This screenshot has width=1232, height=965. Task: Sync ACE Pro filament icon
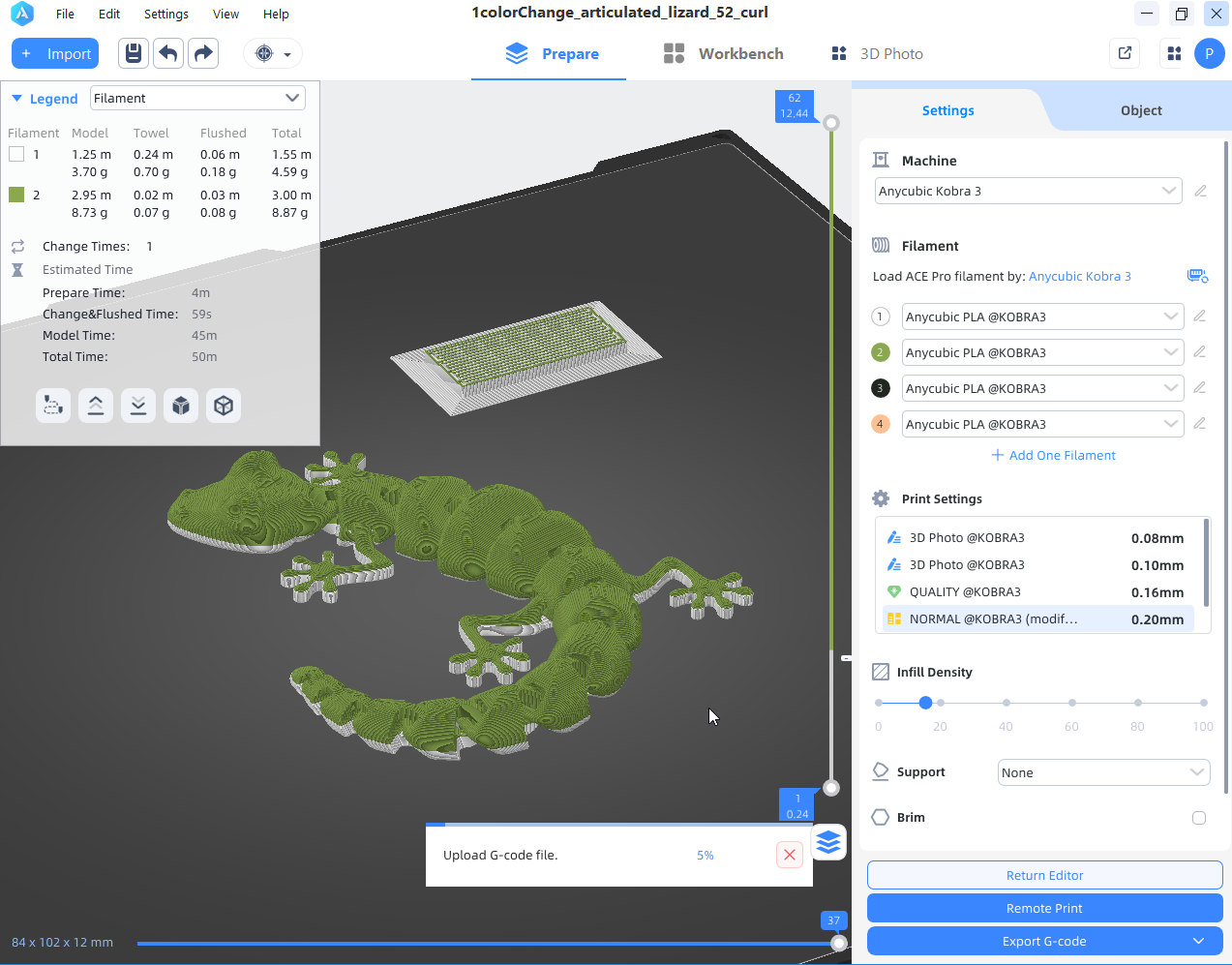[1197, 276]
